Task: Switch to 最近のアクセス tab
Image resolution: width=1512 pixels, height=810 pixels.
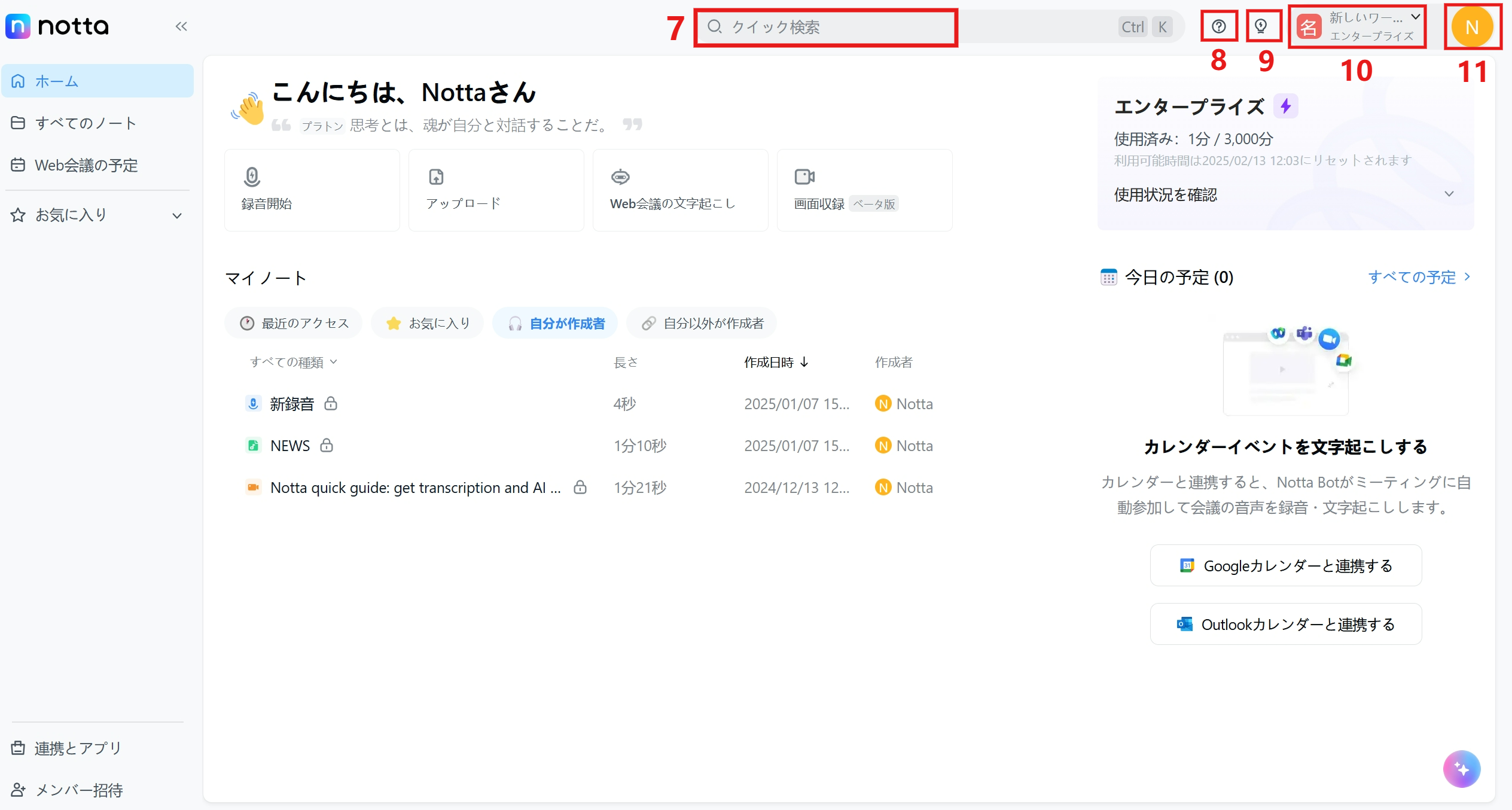Action: pos(294,323)
